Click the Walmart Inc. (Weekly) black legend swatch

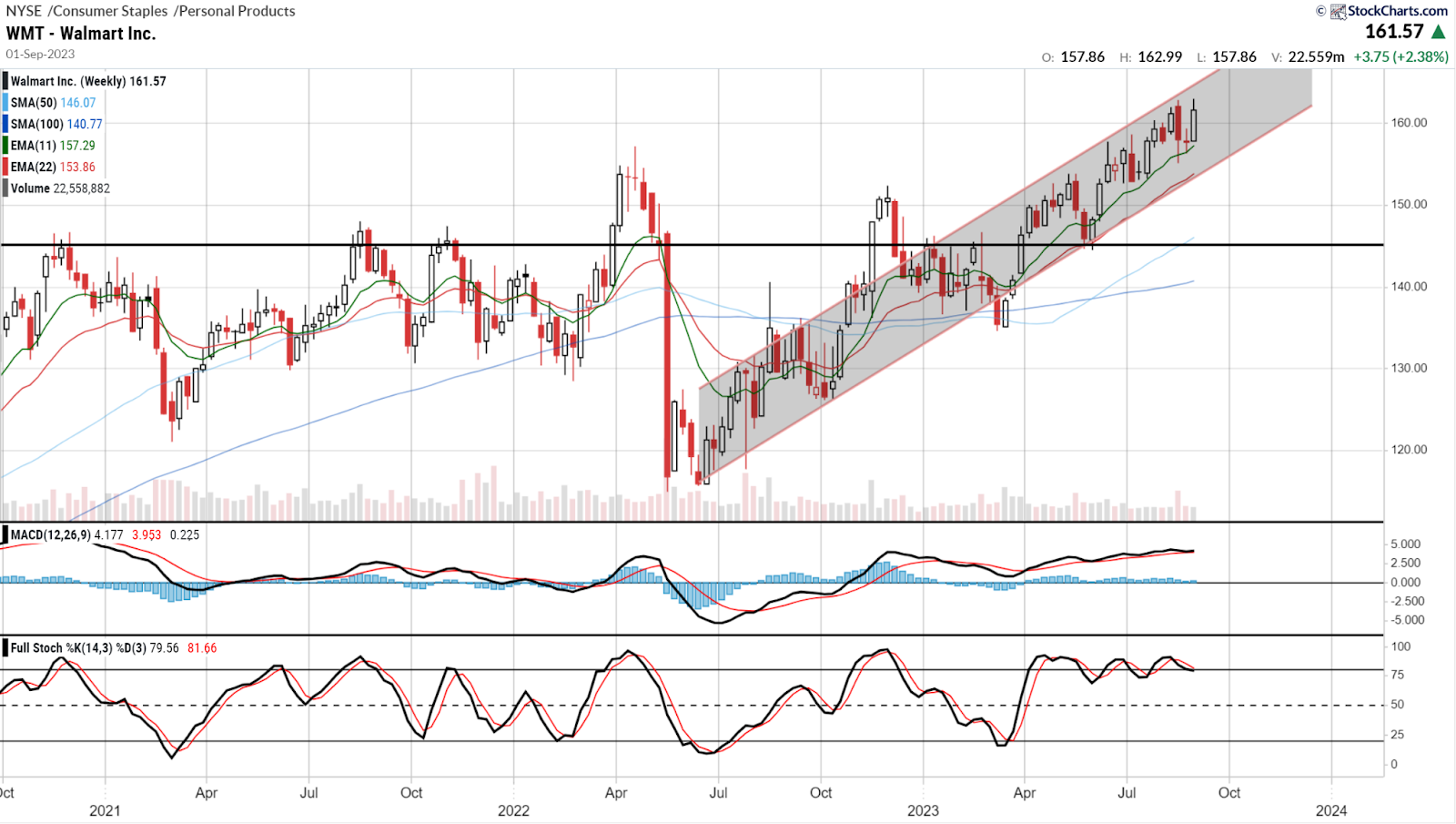[x=5, y=81]
